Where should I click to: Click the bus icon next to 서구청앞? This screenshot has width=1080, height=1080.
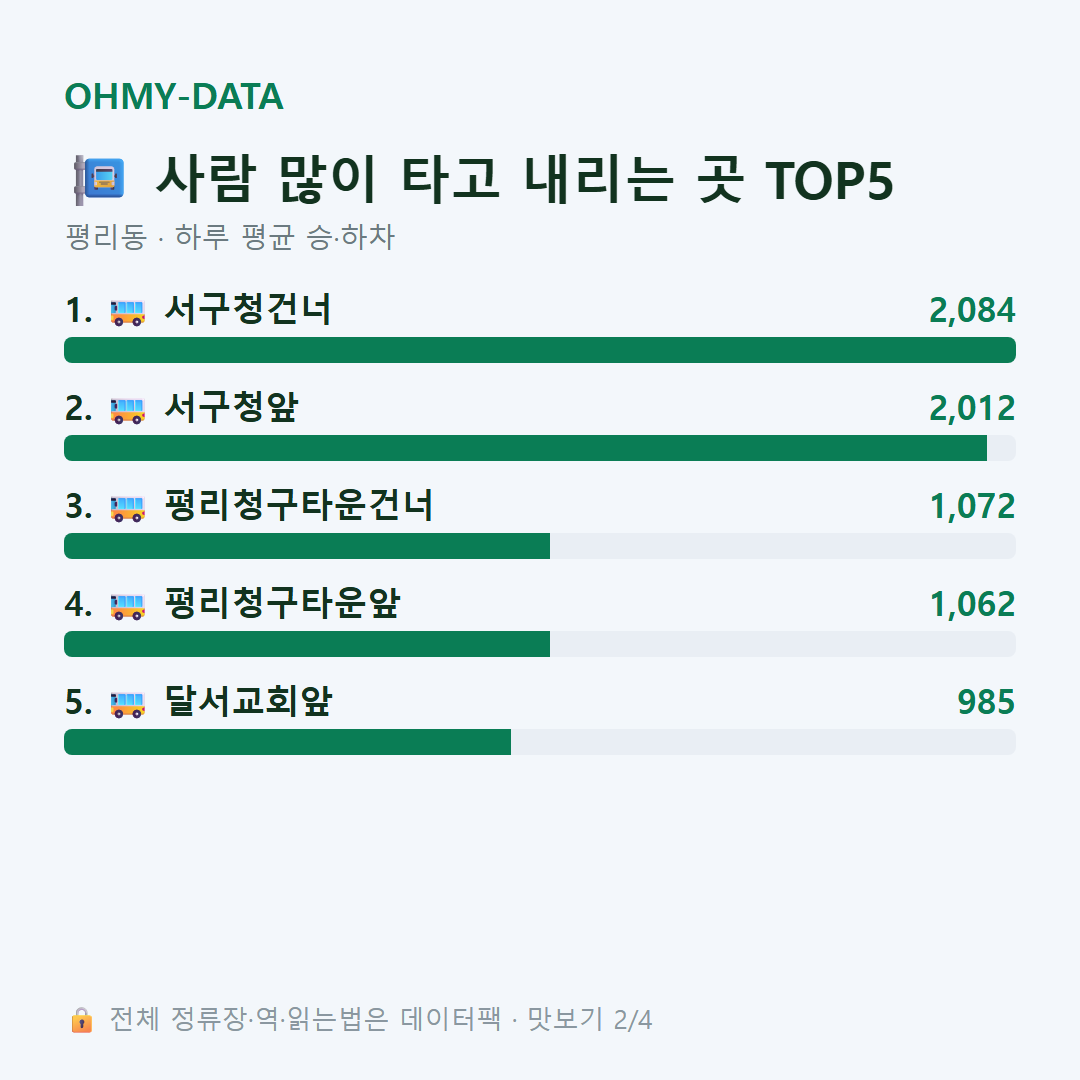pos(128,410)
